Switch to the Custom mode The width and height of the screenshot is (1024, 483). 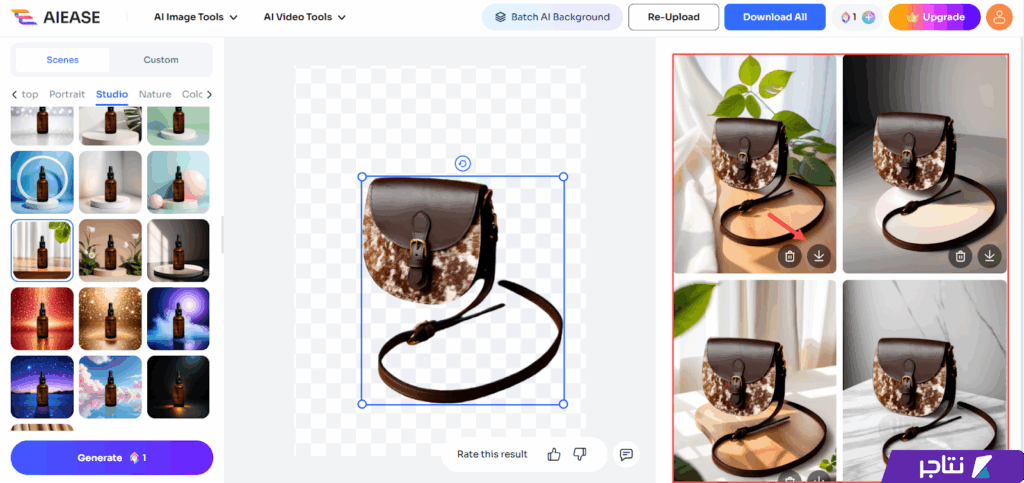(x=160, y=60)
